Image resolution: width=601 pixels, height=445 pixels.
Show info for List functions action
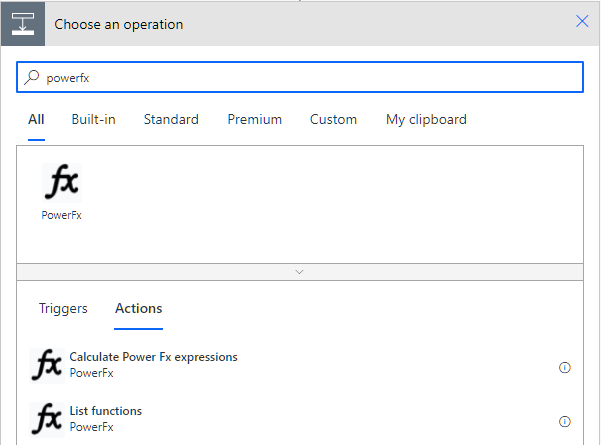[x=565, y=422]
